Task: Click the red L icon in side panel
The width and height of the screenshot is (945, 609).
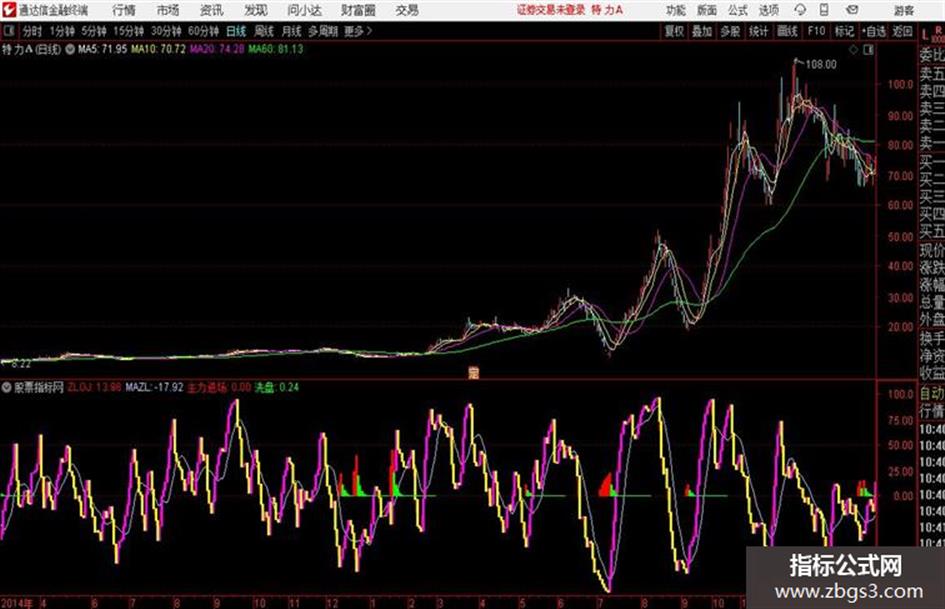Action: pos(925,34)
